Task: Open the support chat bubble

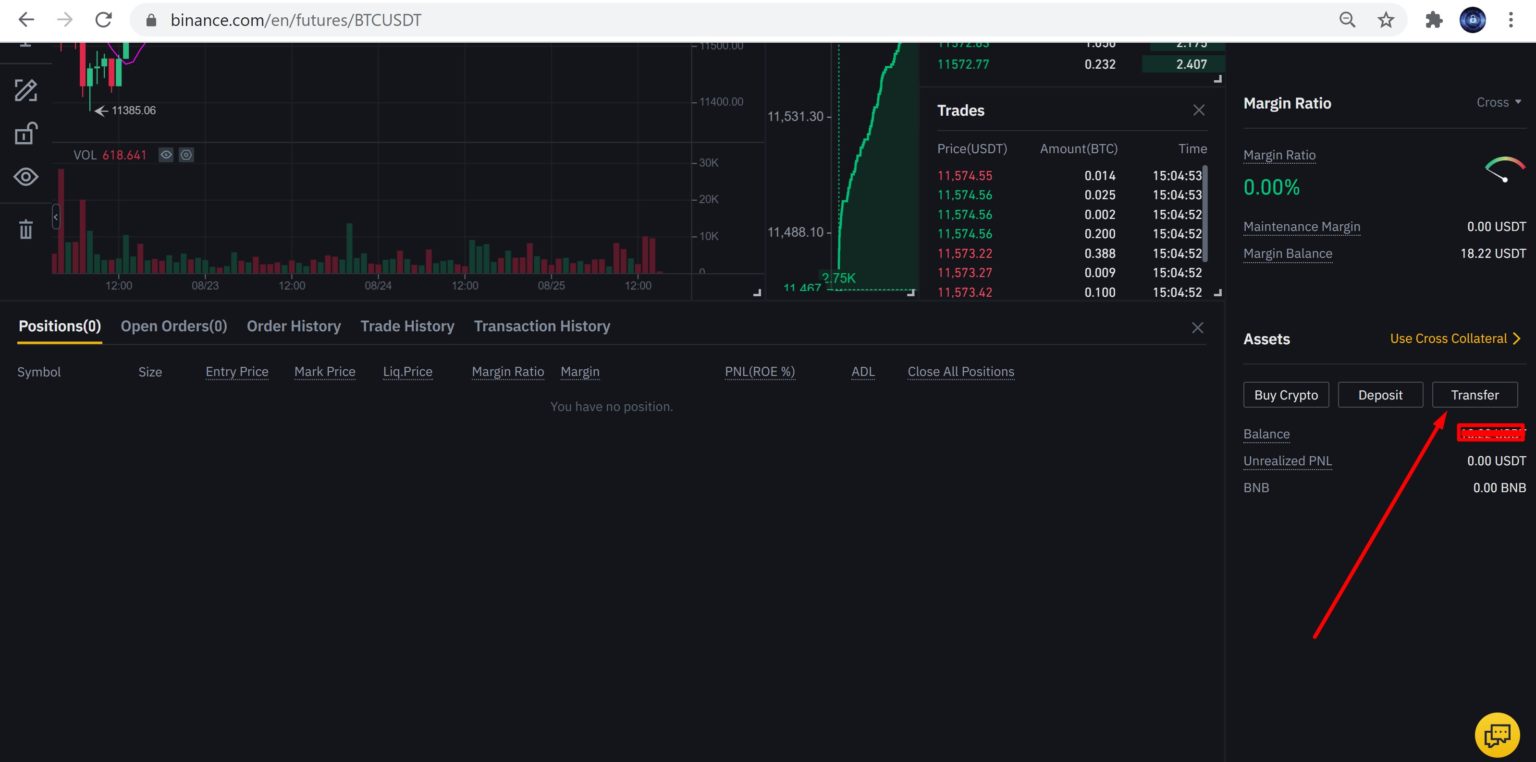Action: [1497, 735]
